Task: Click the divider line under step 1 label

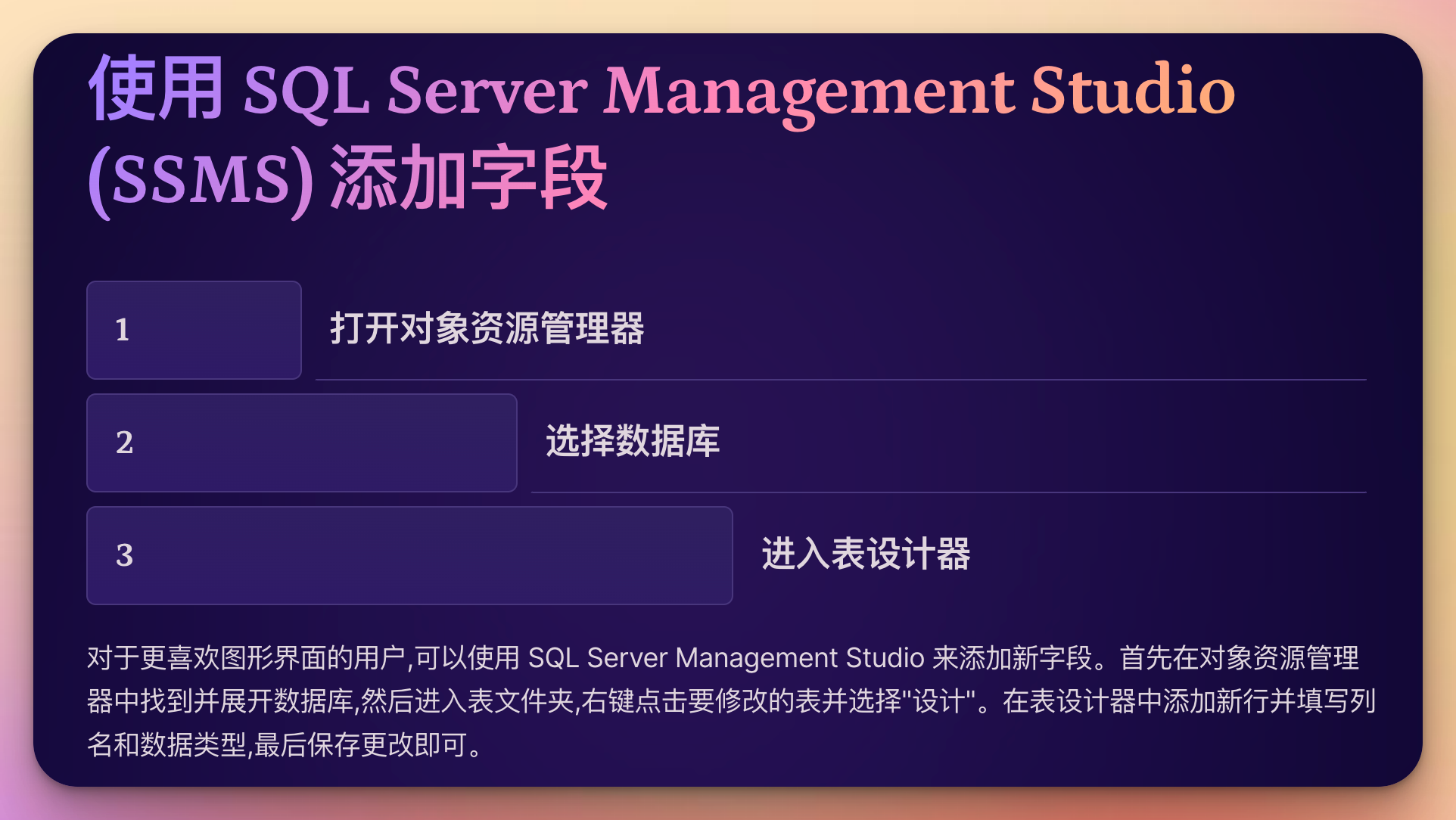Action: (x=840, y=380)
